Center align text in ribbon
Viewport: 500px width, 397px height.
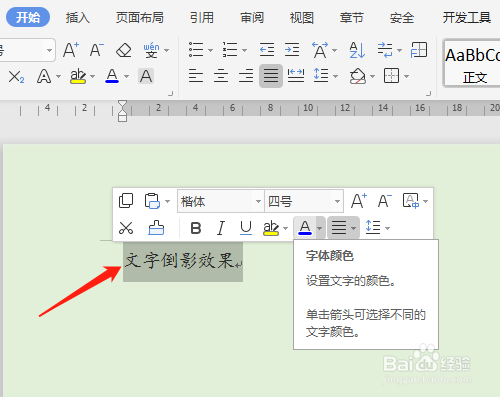click(221, 76)
